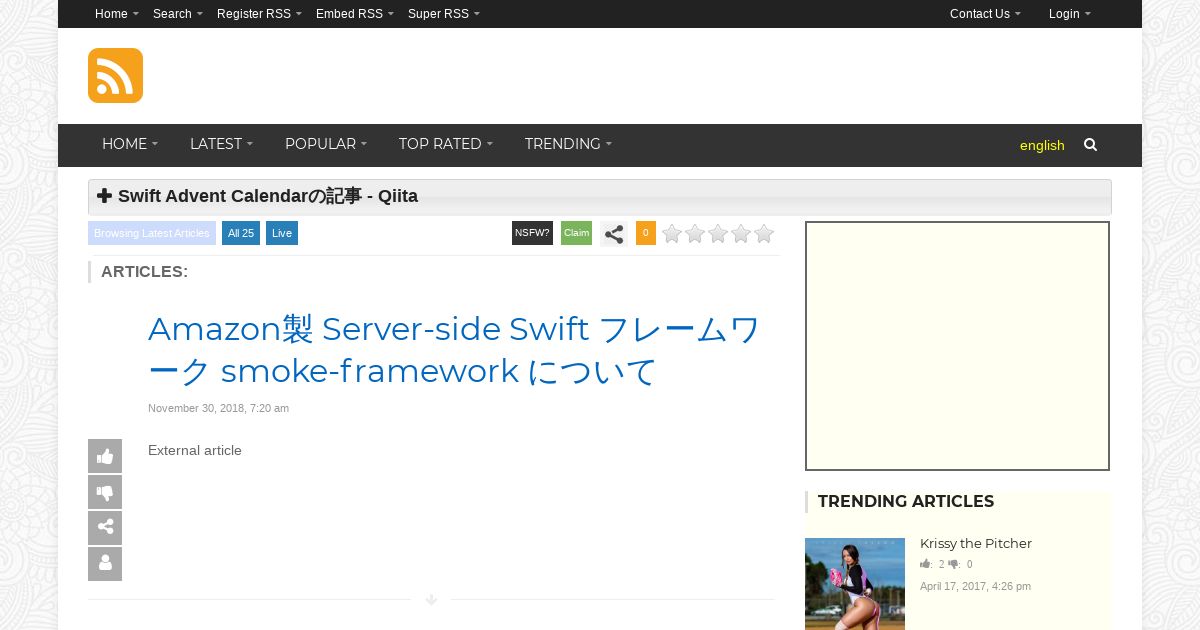Open the TOP RATED navigation menu

(x=446, y=145)
